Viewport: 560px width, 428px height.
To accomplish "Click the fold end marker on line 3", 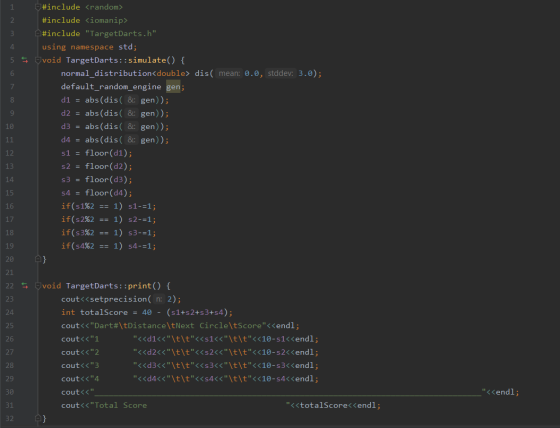I will (x=38, y=33).
